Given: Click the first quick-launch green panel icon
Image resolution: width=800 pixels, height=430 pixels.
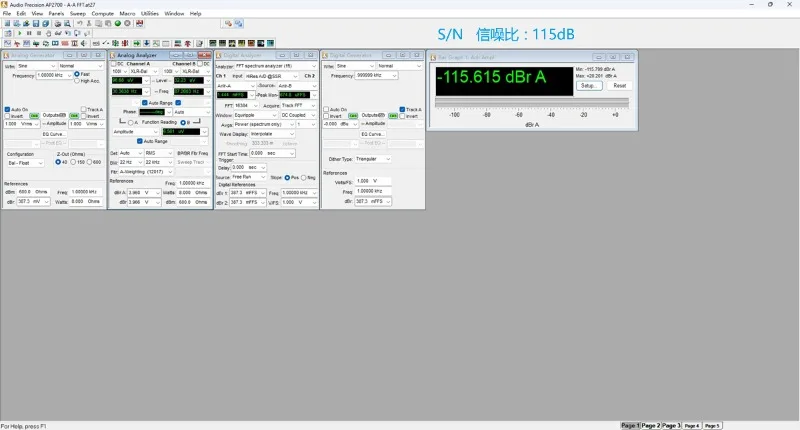Looking at the screenshot, I should tap(213, 43).
